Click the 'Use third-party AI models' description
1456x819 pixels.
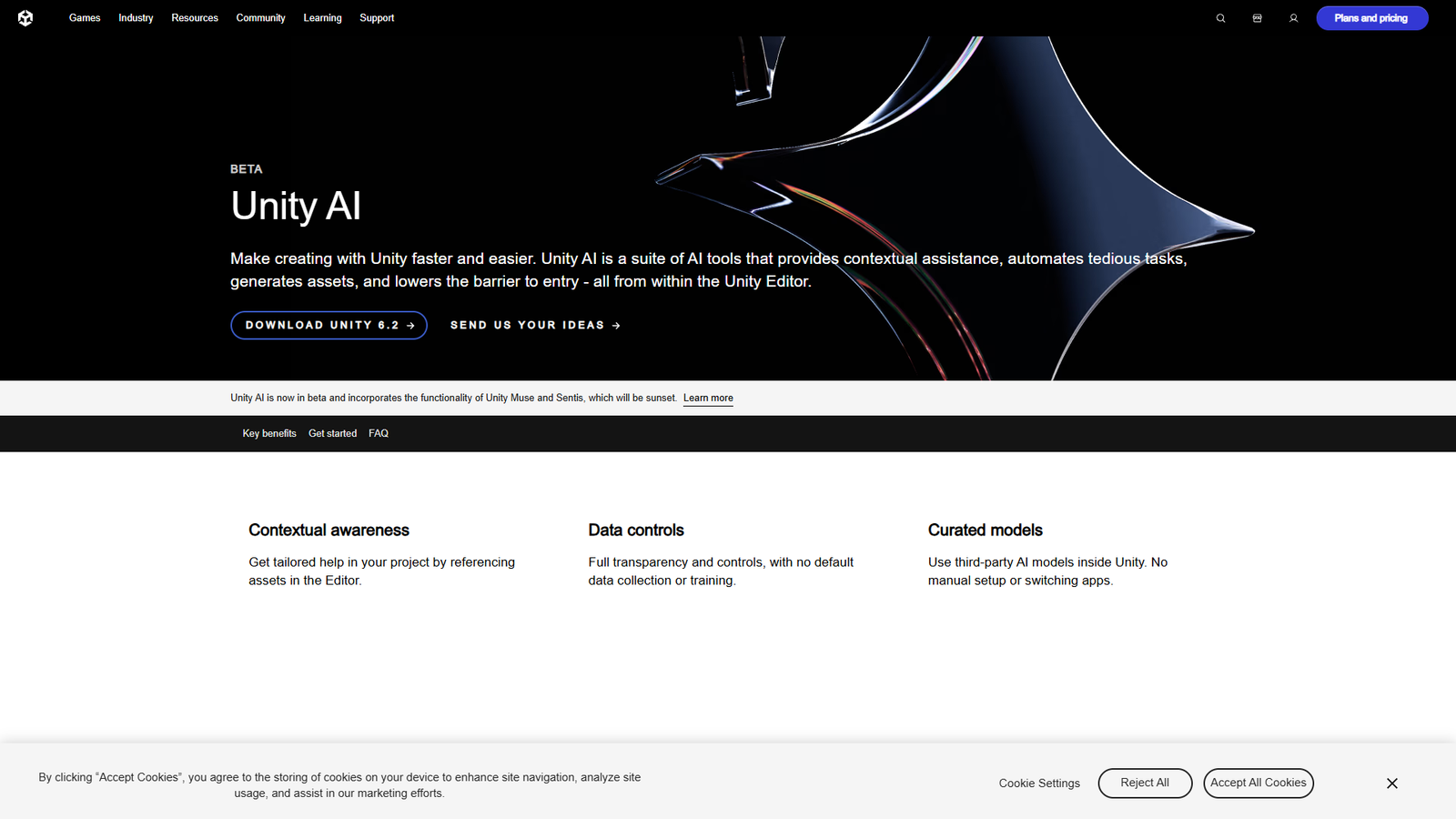(1047, 571)
